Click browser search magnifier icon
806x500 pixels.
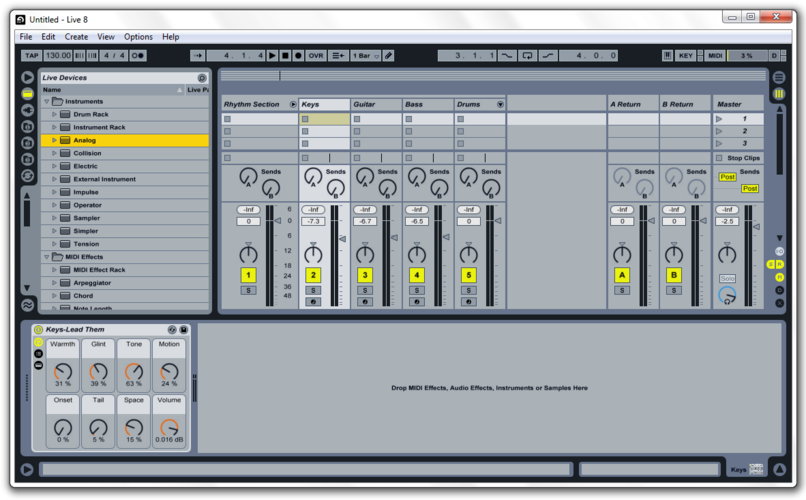(202, 78)
